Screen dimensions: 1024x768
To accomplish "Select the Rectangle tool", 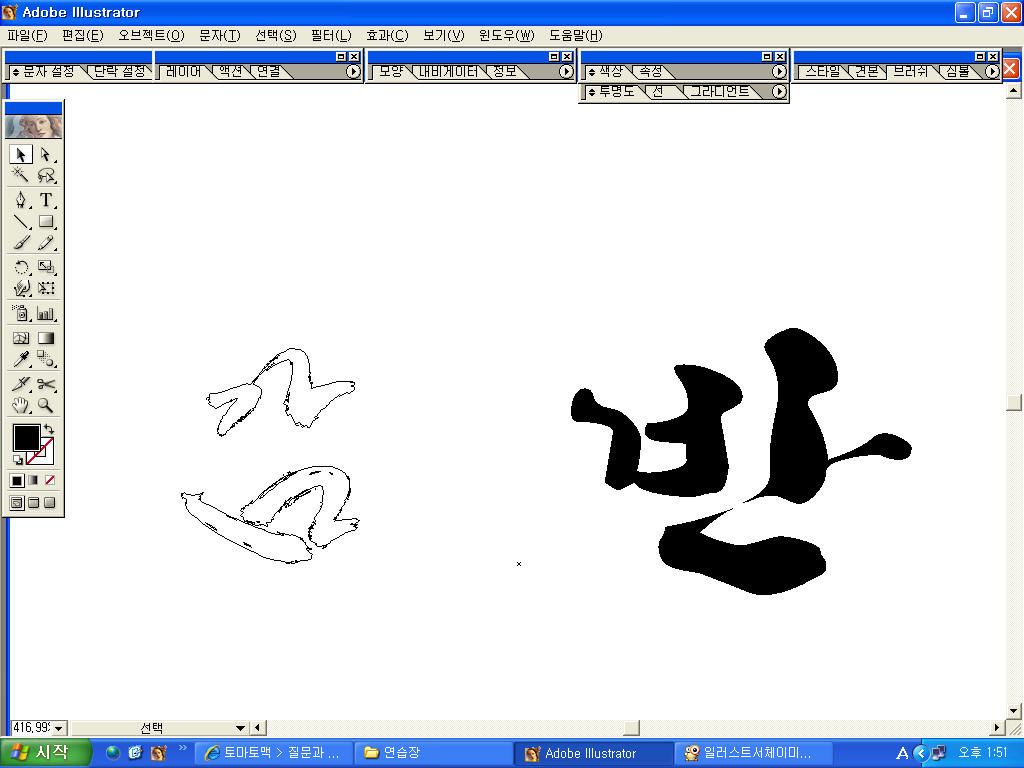I will tap(46, 221).
